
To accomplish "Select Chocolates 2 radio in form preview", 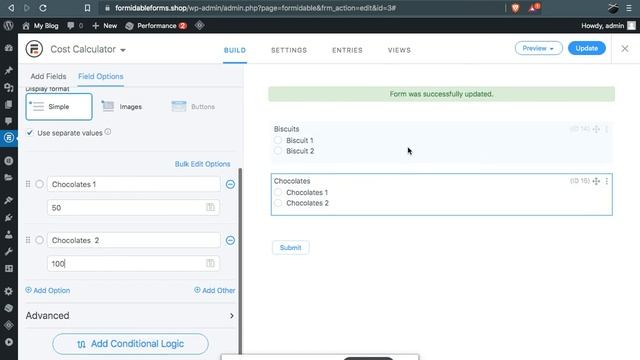I will tap(278, 203).
